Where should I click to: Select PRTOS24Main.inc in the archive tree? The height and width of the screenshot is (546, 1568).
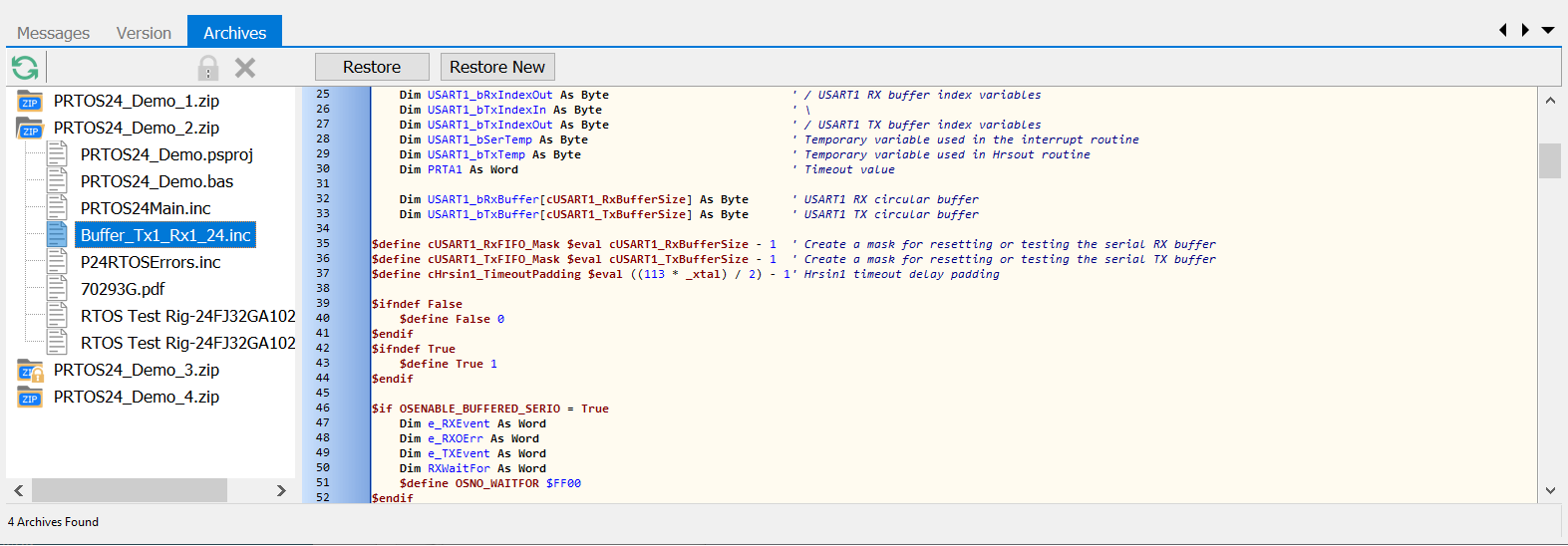tap(146, 208)
